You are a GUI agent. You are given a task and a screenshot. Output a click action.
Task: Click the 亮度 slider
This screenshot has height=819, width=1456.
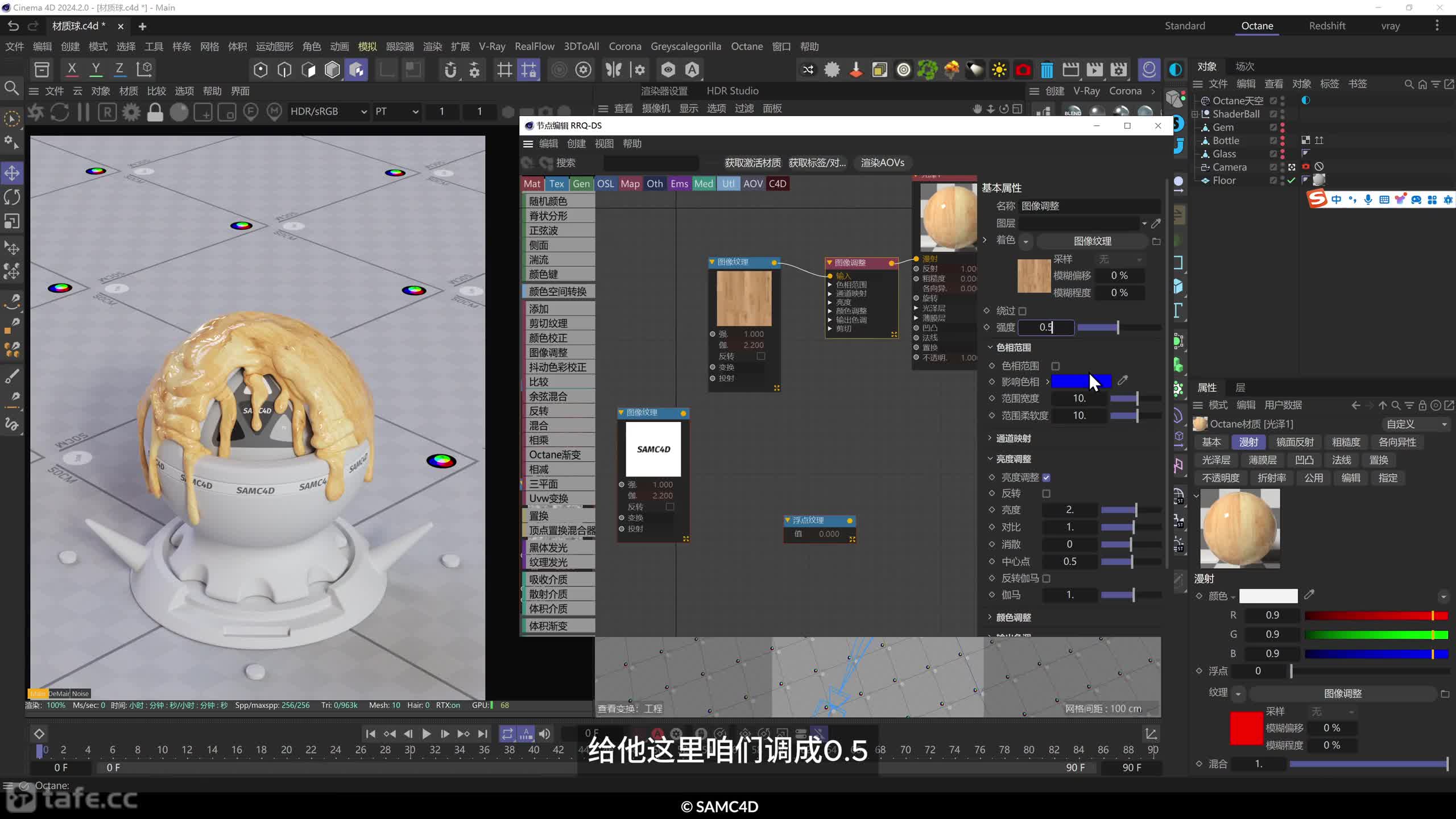(1131, 510)
